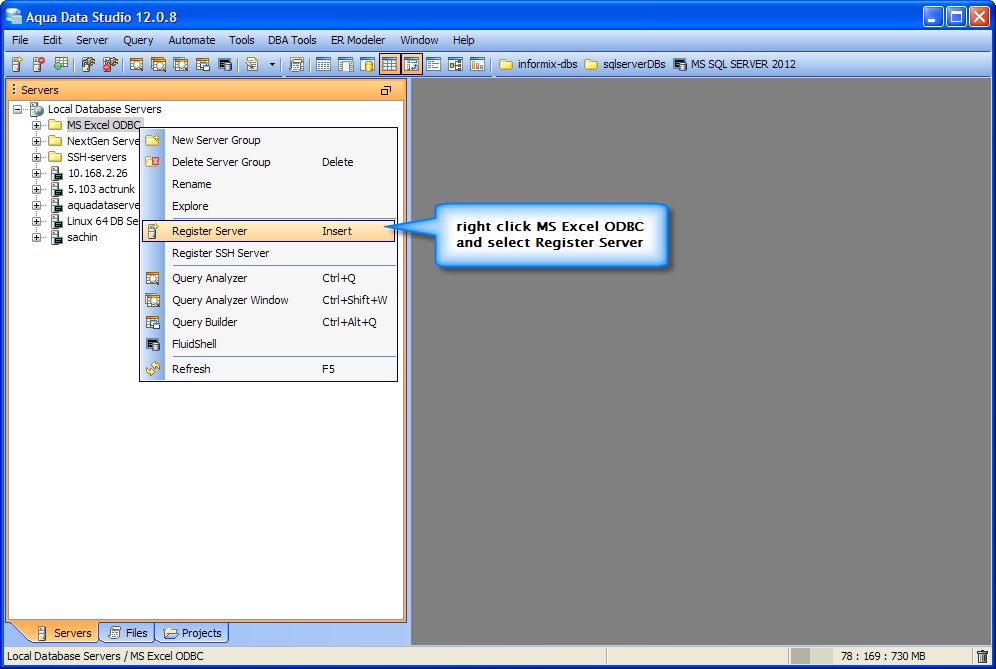Switch to the Files tab

click(x=128, y=633)
